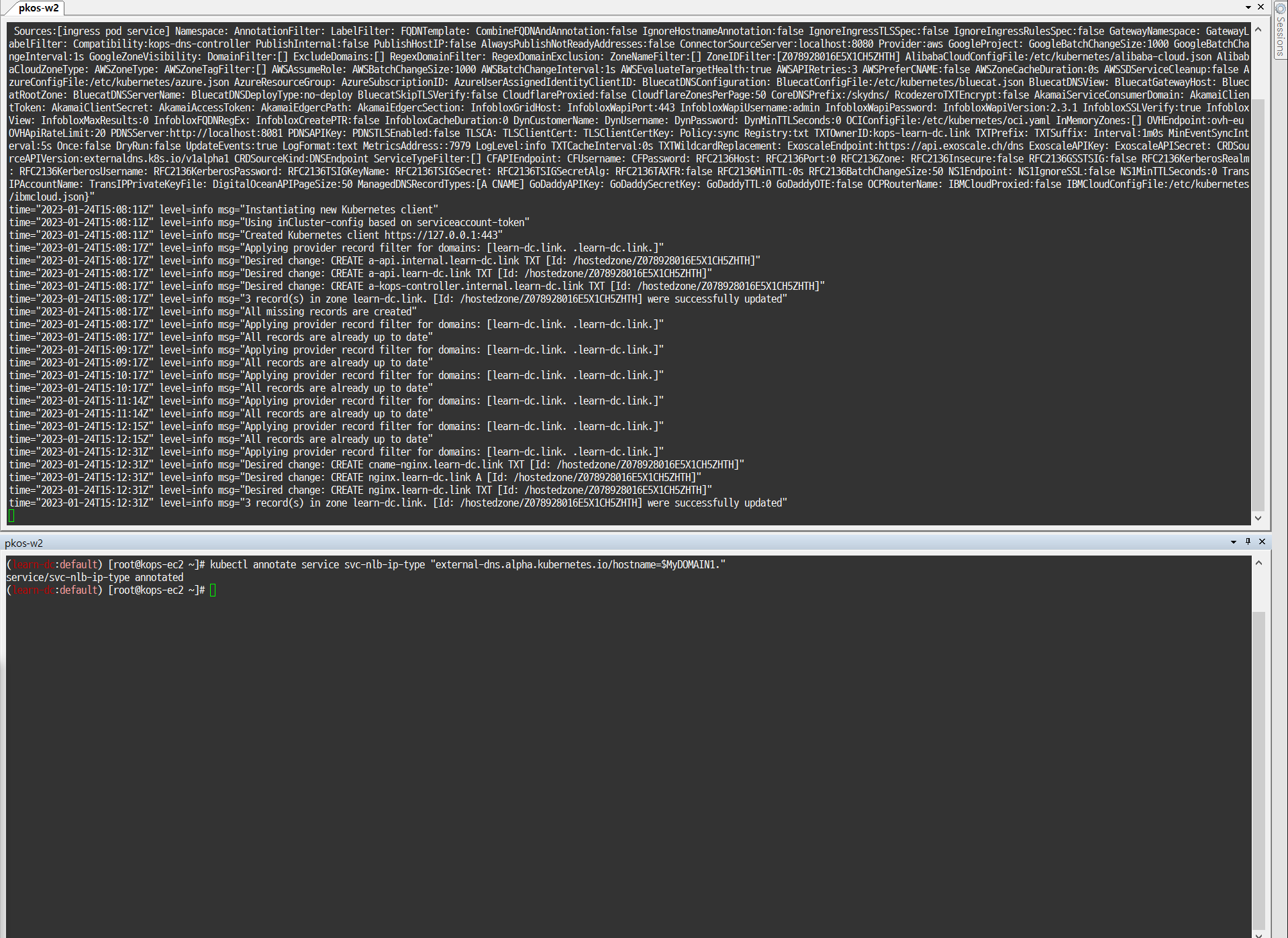This screenshot has height=938, width=1288.
Task: Click the green cursor block in bottom terminal
Action: click(x=213, y=590)
